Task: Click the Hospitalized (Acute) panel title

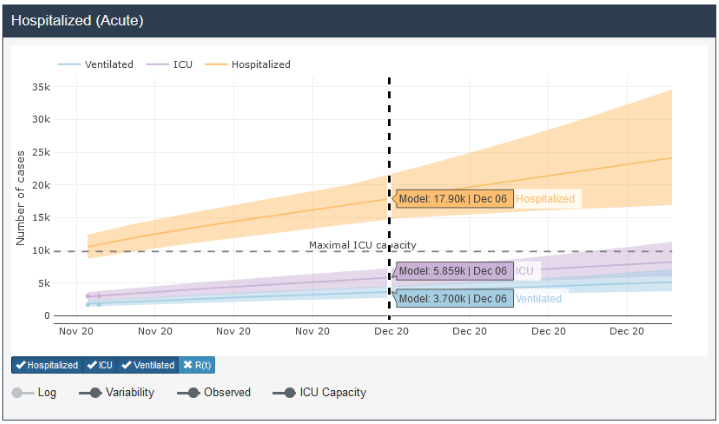Action: pos(77,20)
